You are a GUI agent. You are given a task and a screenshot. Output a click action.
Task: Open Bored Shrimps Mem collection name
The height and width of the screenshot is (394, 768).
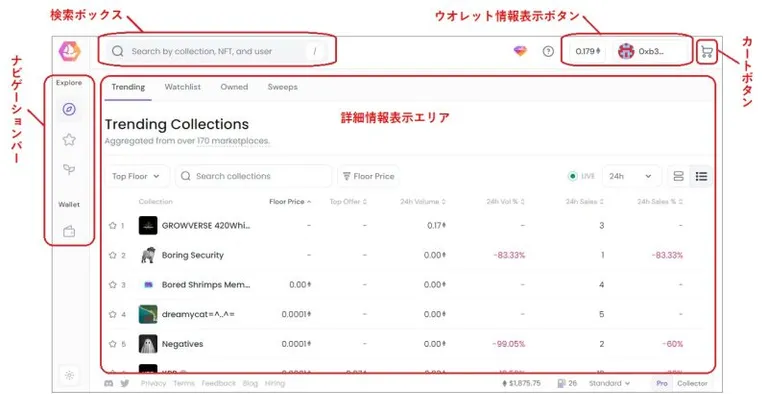coord(206,285)
